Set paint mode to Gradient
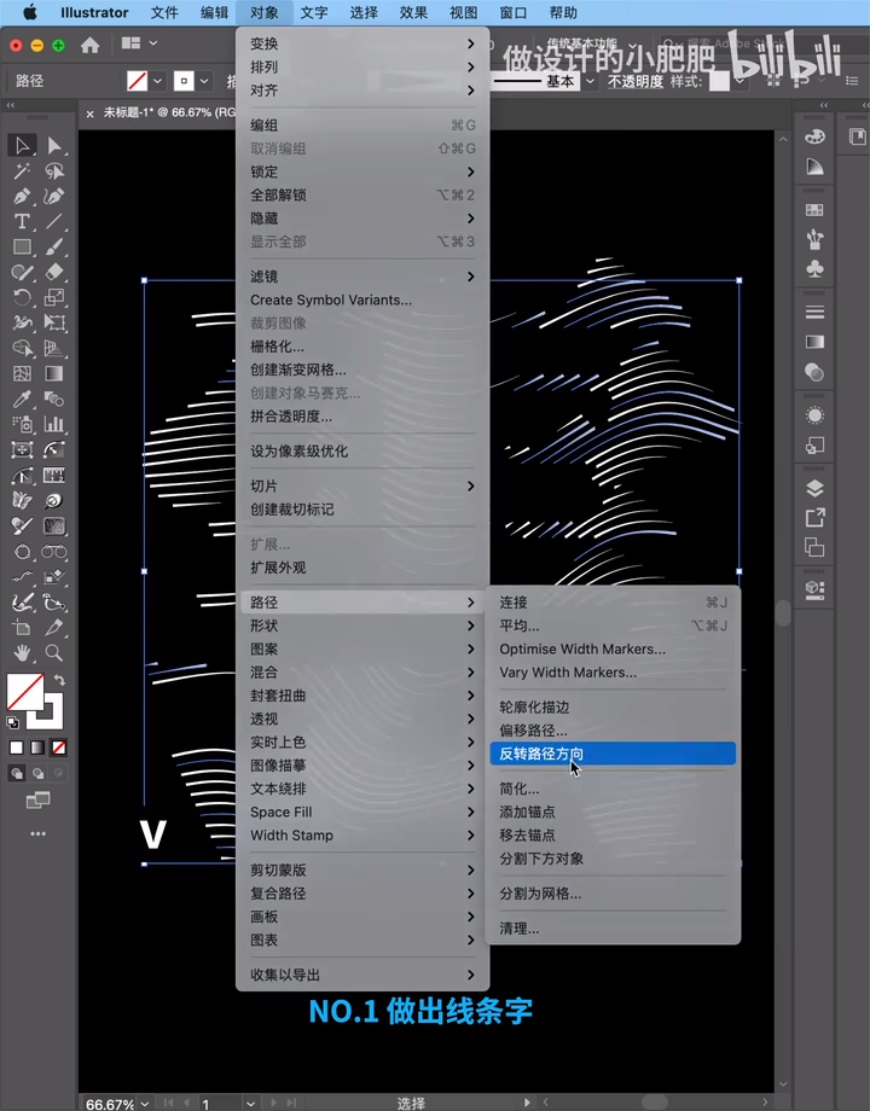The height and width of the screenshot is (1111, 870). (x=38, y=748)
